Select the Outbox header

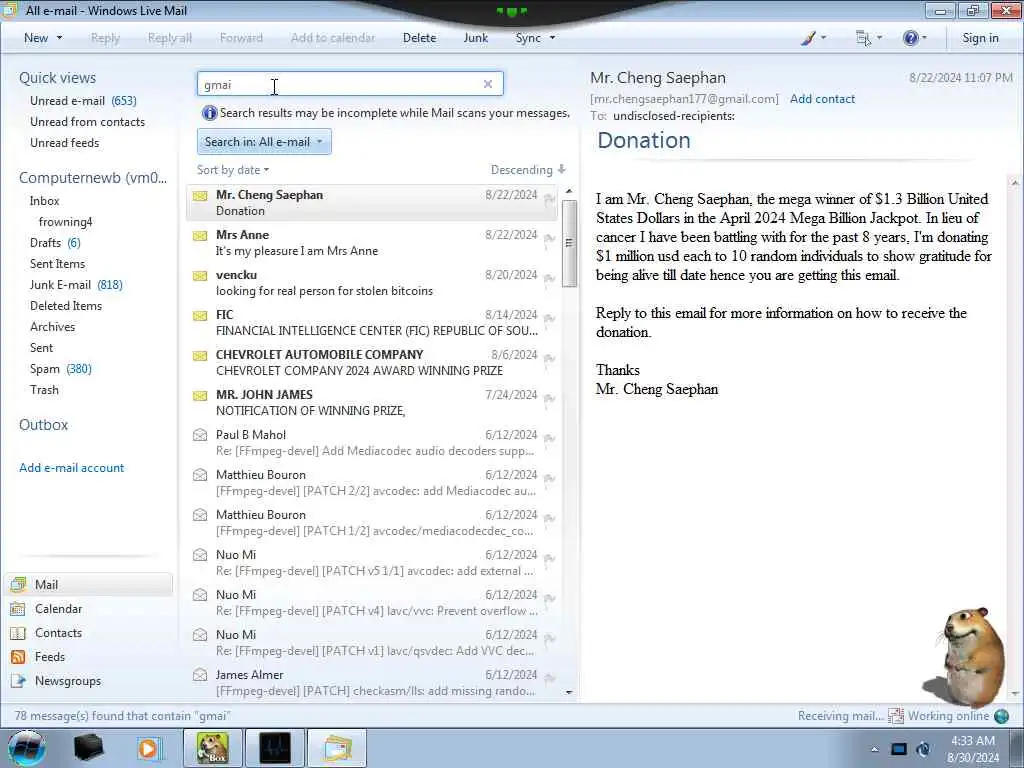(x=43, y=425)
